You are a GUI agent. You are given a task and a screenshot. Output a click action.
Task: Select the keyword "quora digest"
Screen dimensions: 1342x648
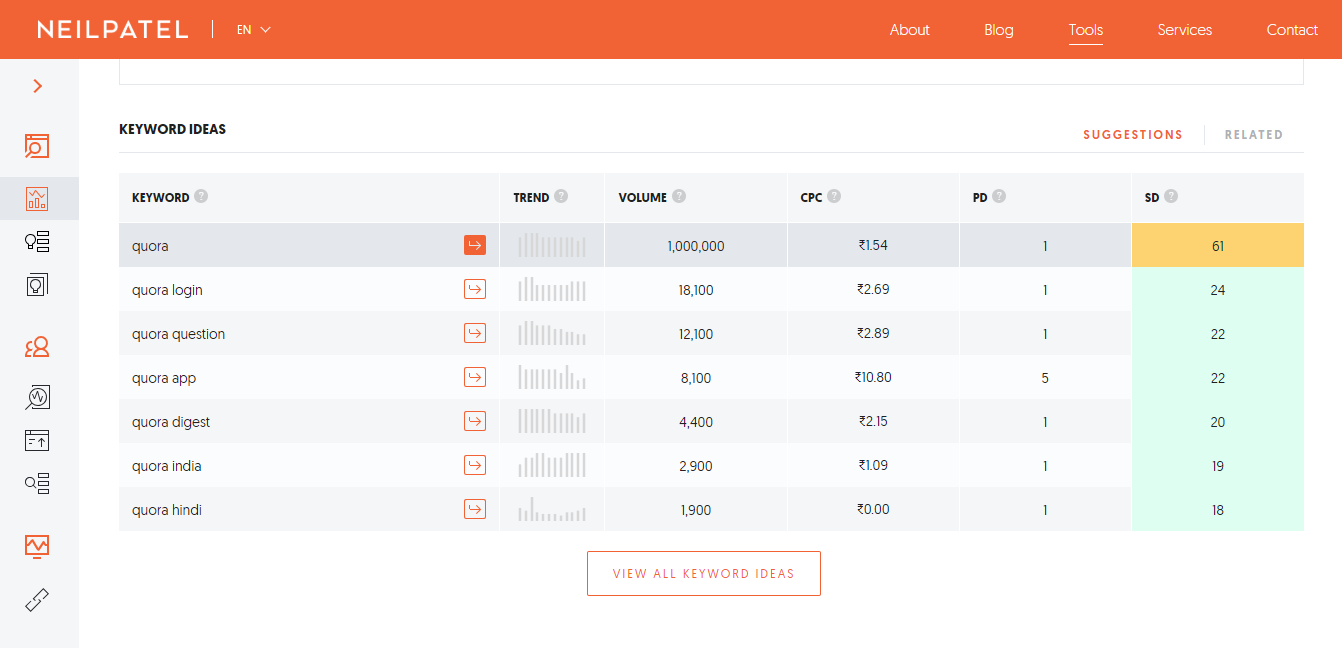pyautogui.click(x=171, y=422)
